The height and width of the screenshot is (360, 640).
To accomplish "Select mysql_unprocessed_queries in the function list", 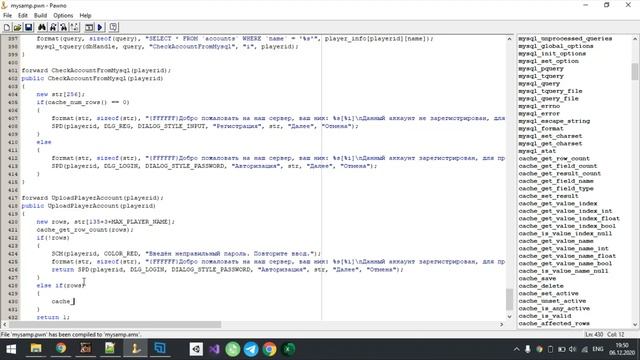I will 565,38.
